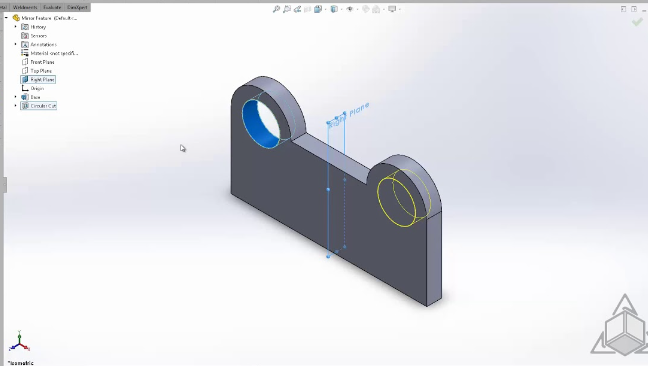Click the Edit Appearance icon
This screenshot has width=648, height=366.
tap(366, 9)
